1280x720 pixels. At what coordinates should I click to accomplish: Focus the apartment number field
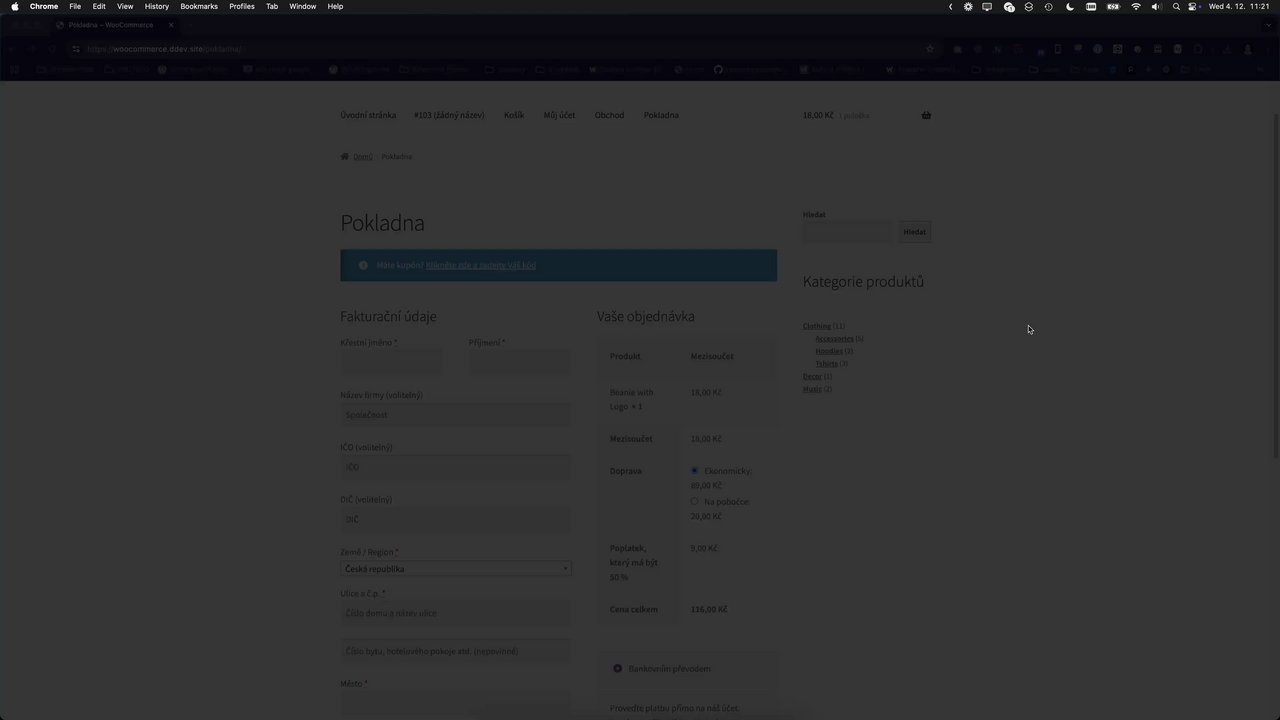(x=456, y=651)
